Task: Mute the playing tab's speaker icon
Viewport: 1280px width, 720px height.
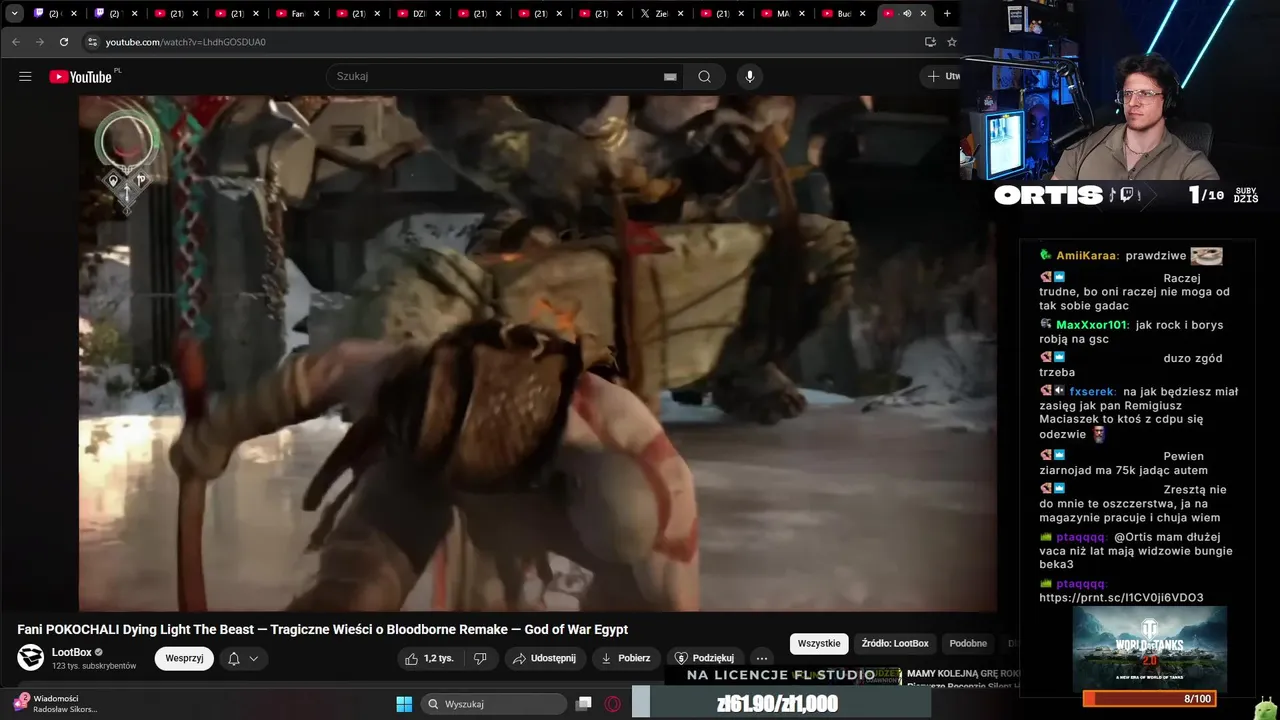Action: [907, 13]
